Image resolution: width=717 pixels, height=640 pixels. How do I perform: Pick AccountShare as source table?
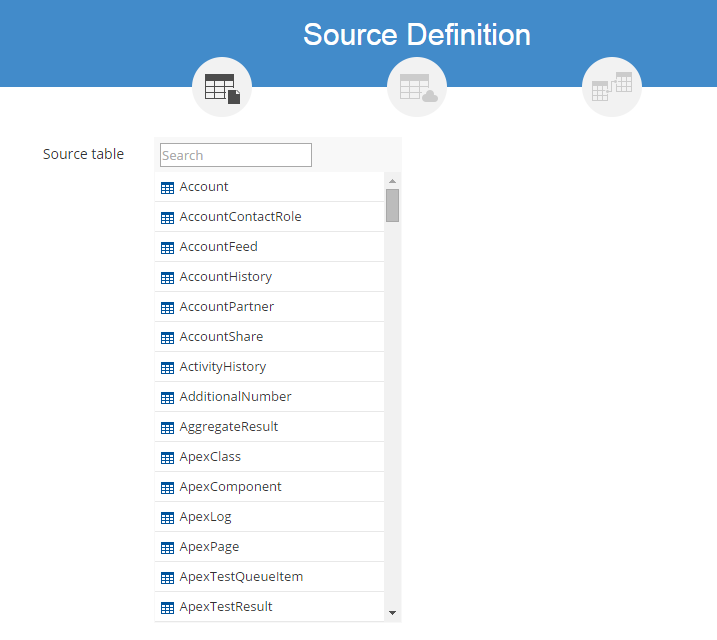221,337
